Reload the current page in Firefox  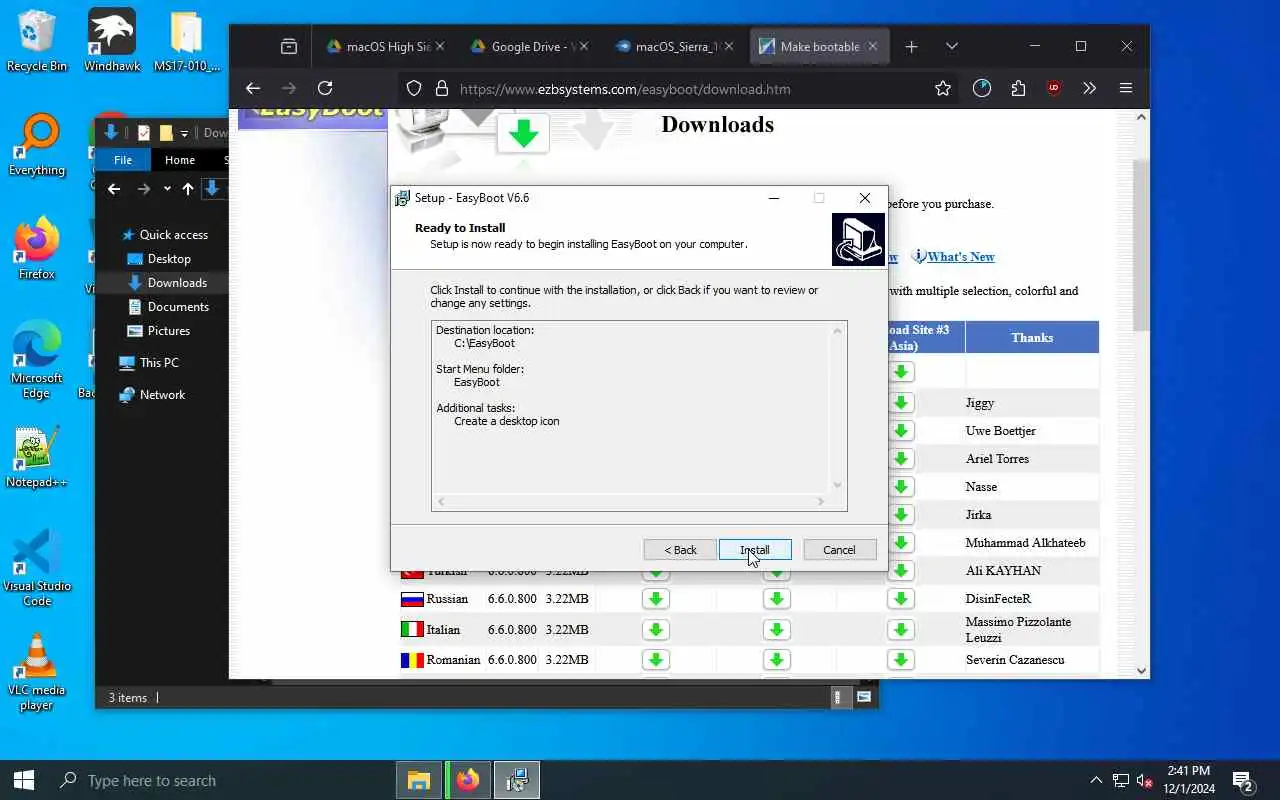325,88
